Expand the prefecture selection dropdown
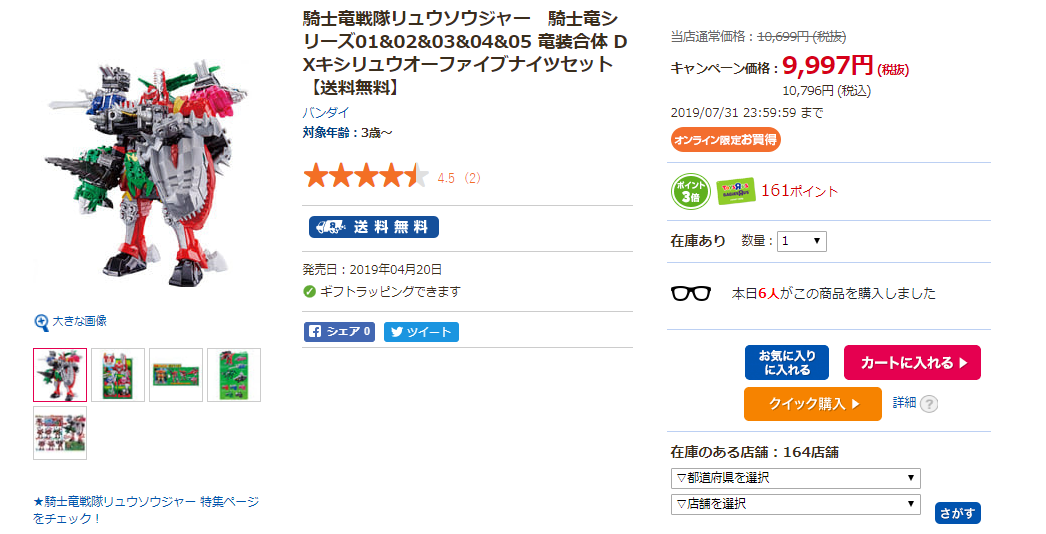The image size is (1046, 534). (795, 478)
